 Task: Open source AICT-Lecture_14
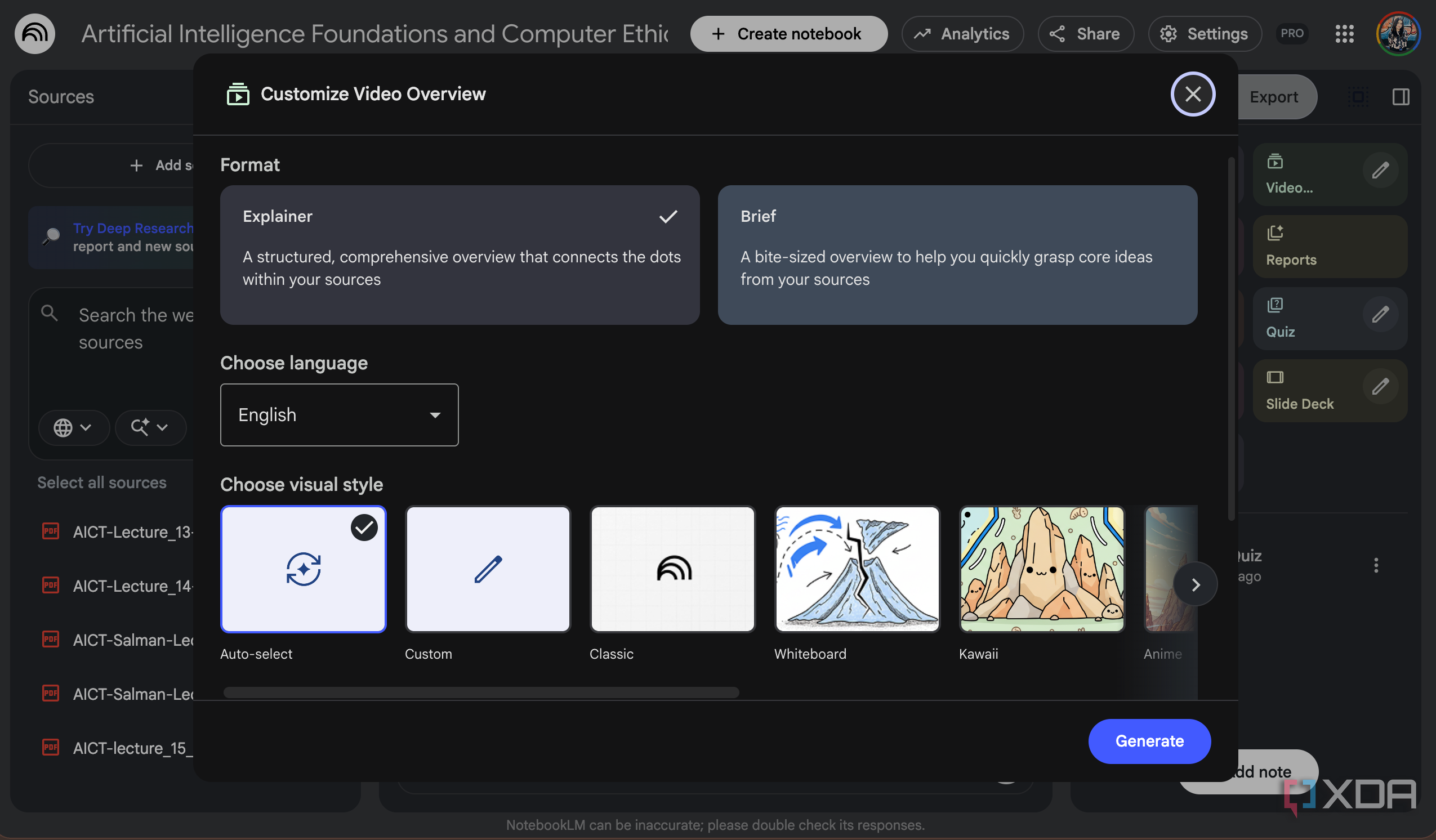(x=133, y=586)
